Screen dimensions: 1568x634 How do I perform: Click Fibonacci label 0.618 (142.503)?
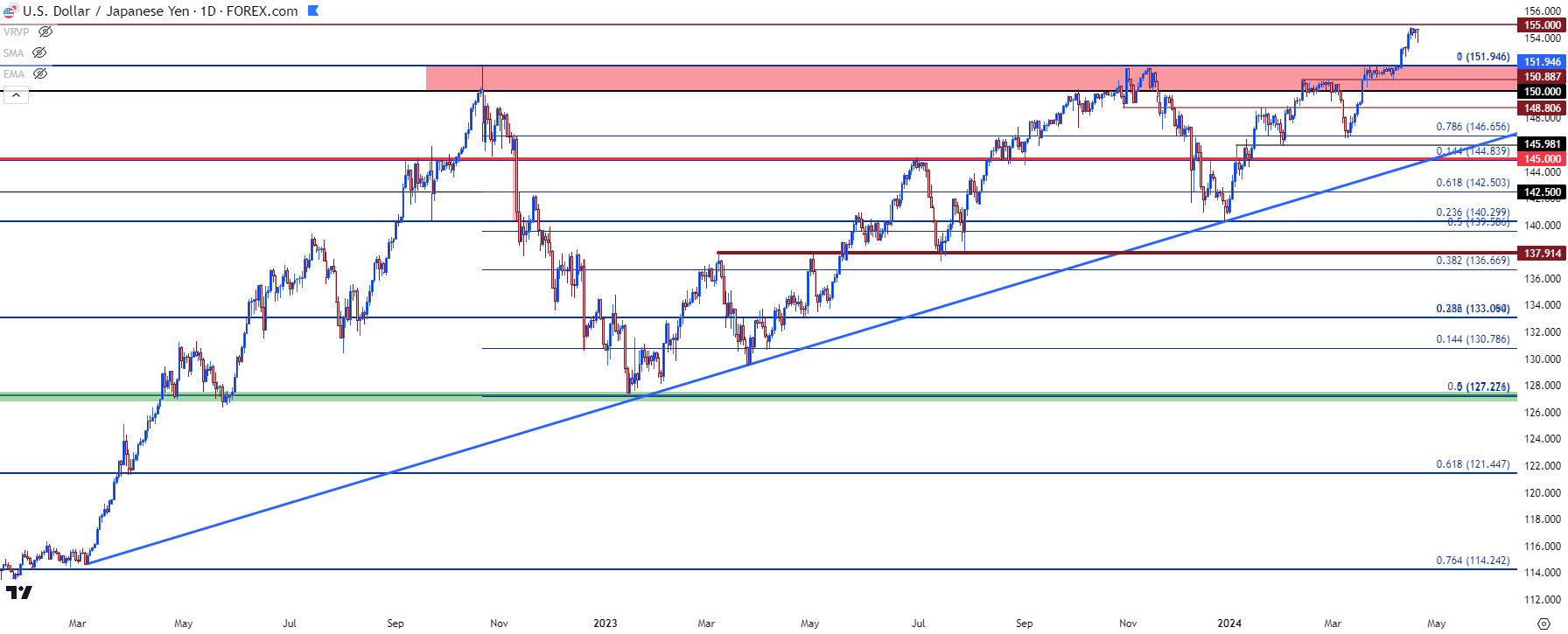click(x=1473, y=183)
